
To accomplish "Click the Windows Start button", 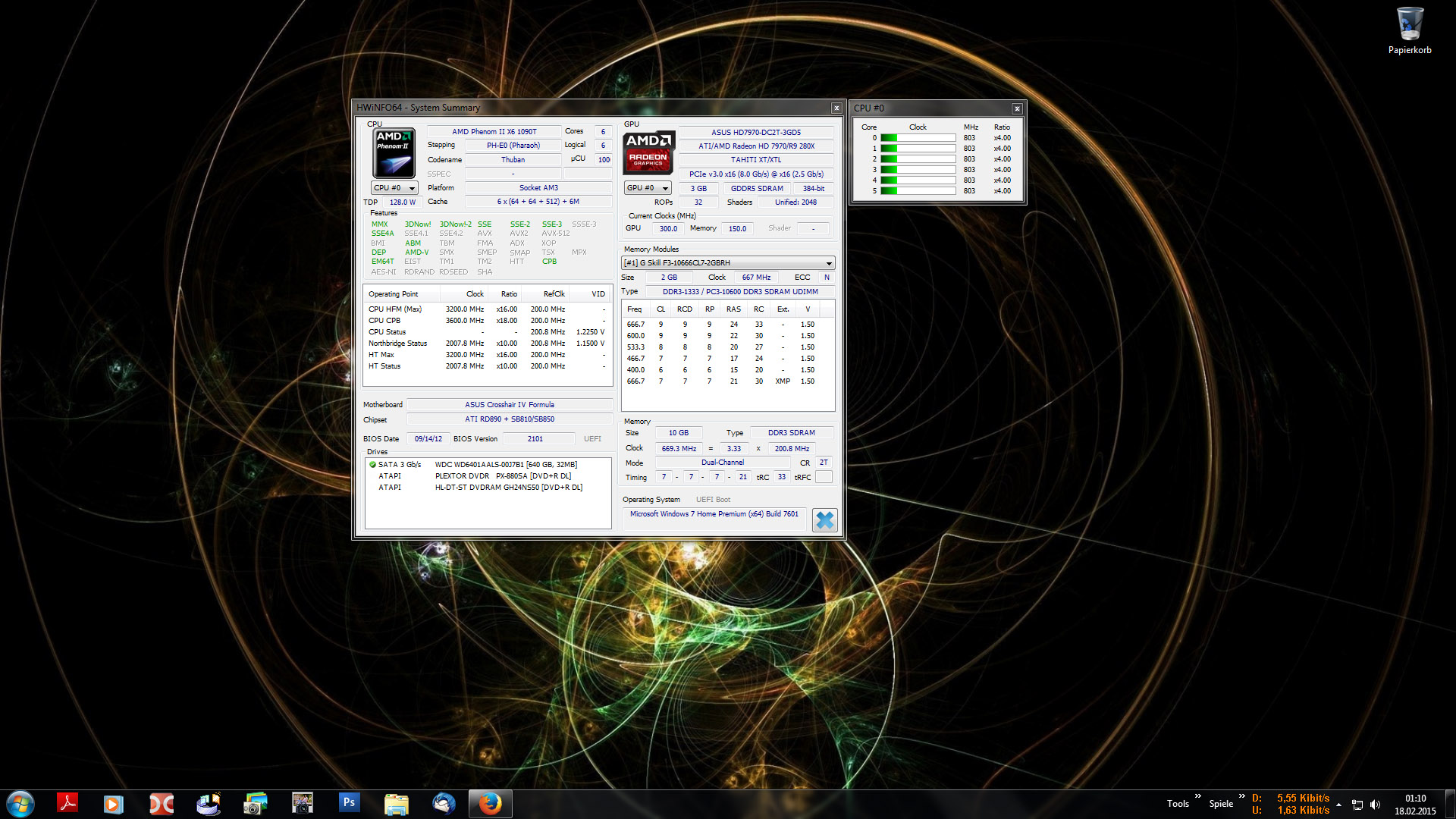I will tap(20, 803).
